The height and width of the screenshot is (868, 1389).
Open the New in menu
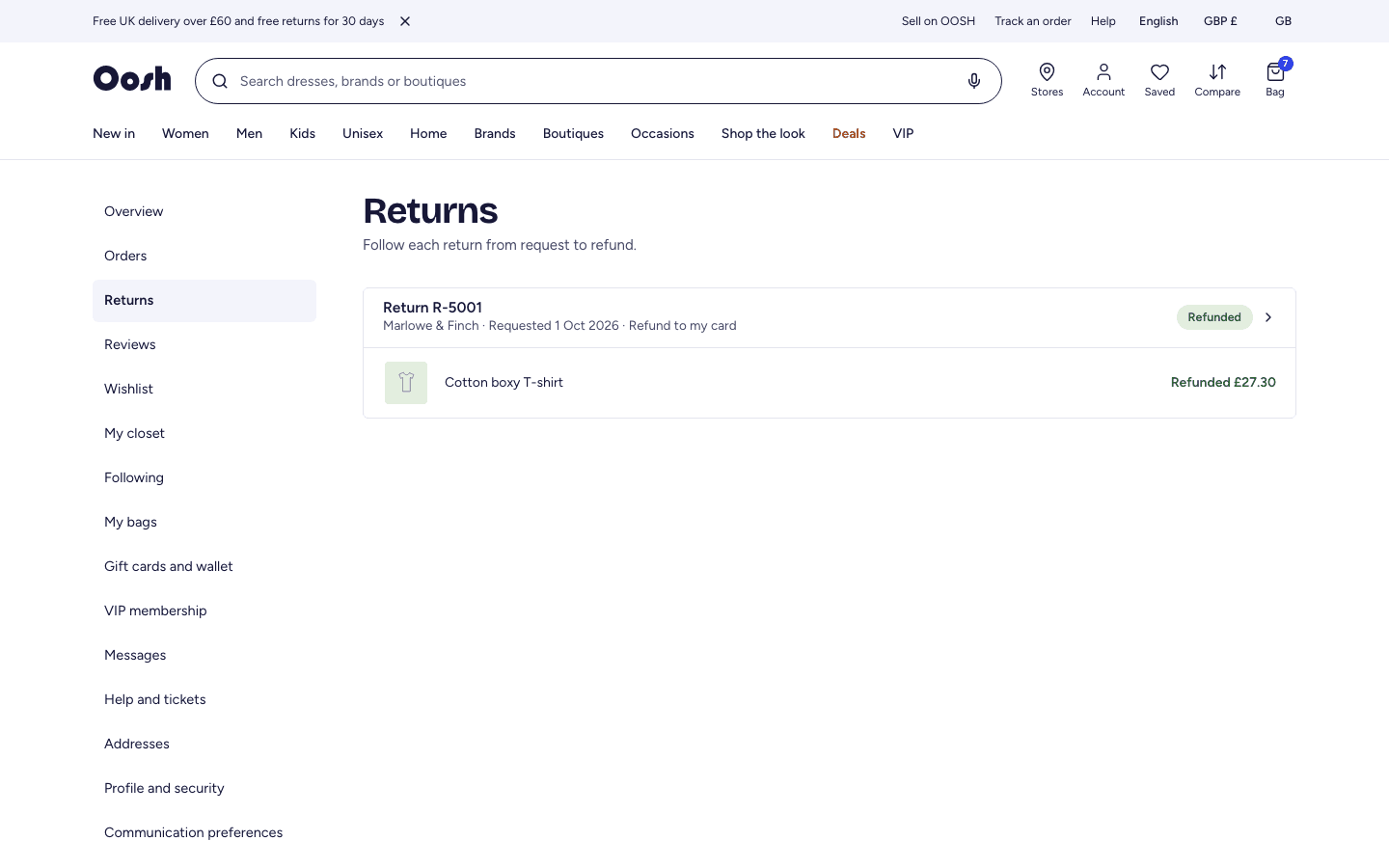point(114,134)
